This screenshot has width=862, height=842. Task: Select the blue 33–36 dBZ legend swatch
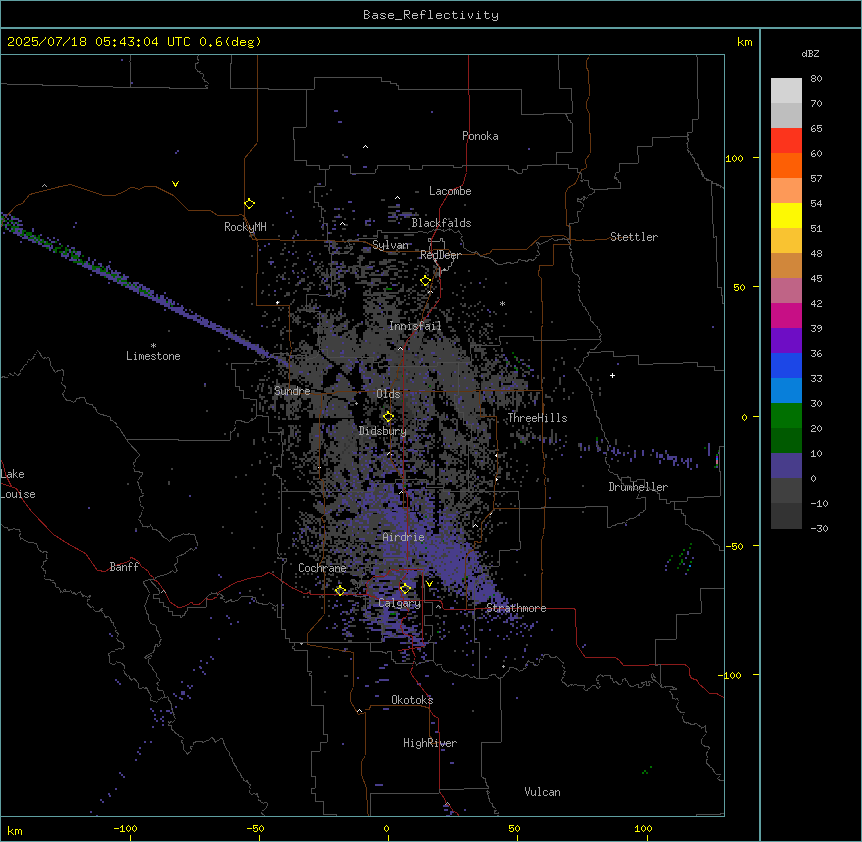[786, 365]
